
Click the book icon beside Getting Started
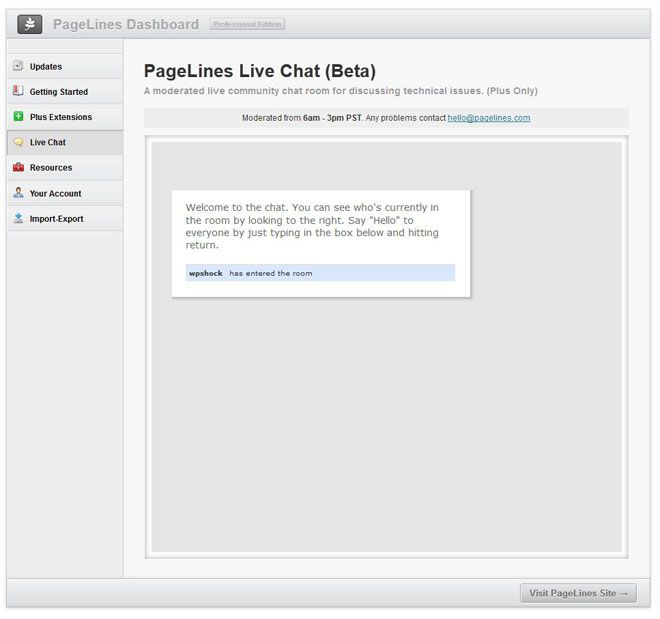point(18,92)
